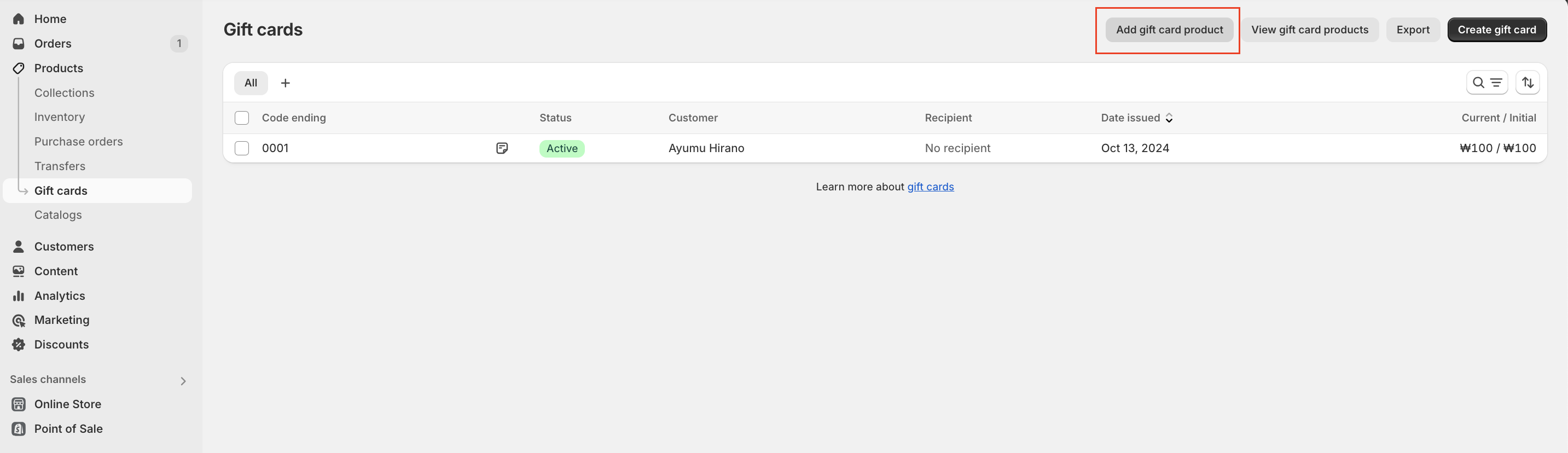The width and height of the screenshot is (1568, 453).
Task: Click Add gift card product button
Action: (x=1169, y=30)
